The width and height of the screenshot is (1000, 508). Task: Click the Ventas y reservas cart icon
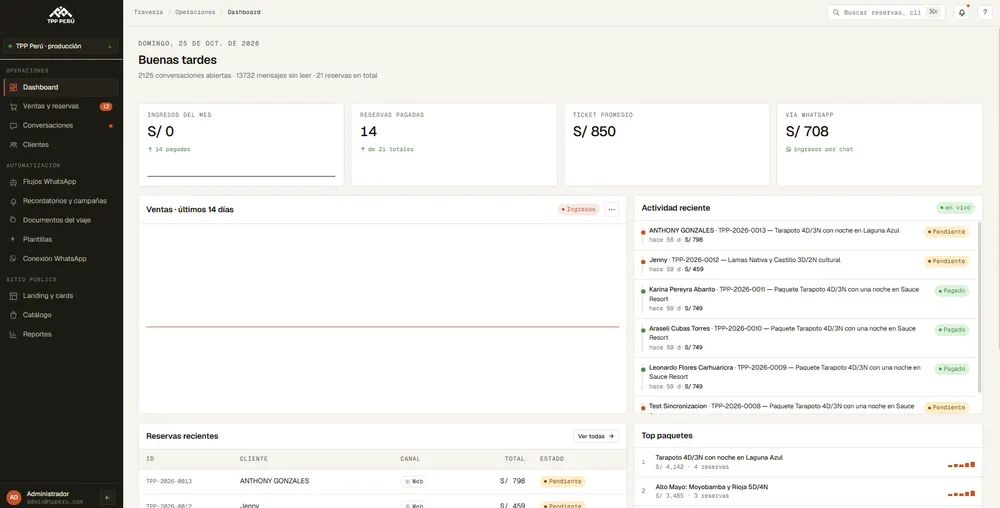pyautogui.click(x=13, y=106)
